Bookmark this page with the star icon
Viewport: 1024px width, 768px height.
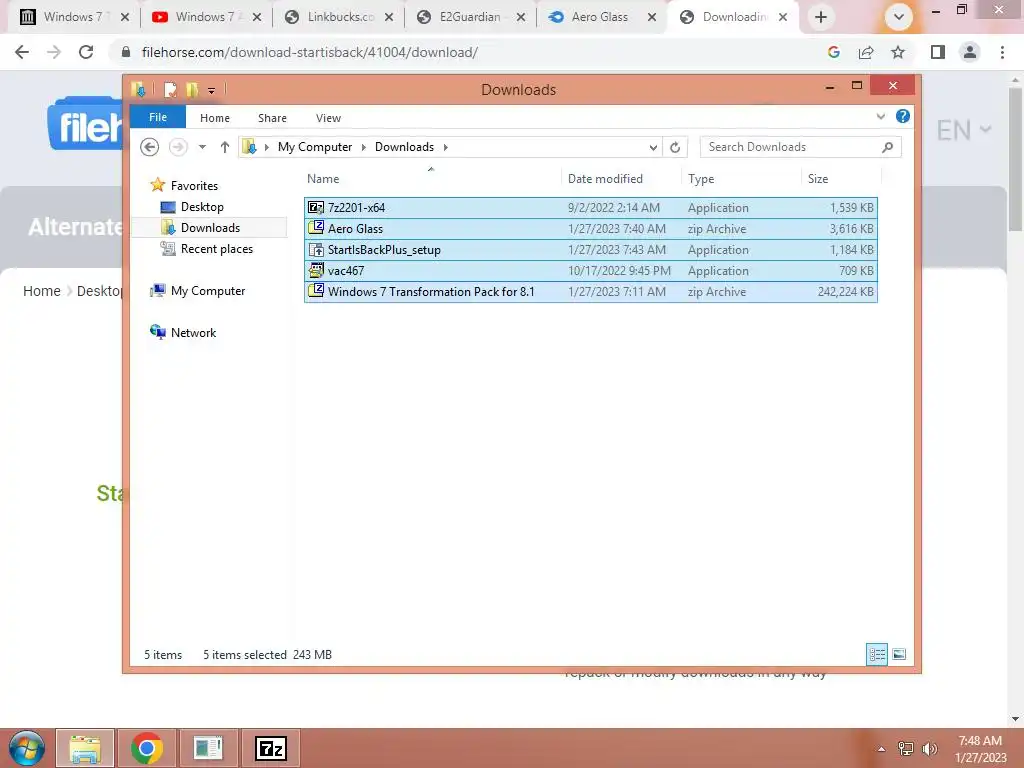coord(898,52)
